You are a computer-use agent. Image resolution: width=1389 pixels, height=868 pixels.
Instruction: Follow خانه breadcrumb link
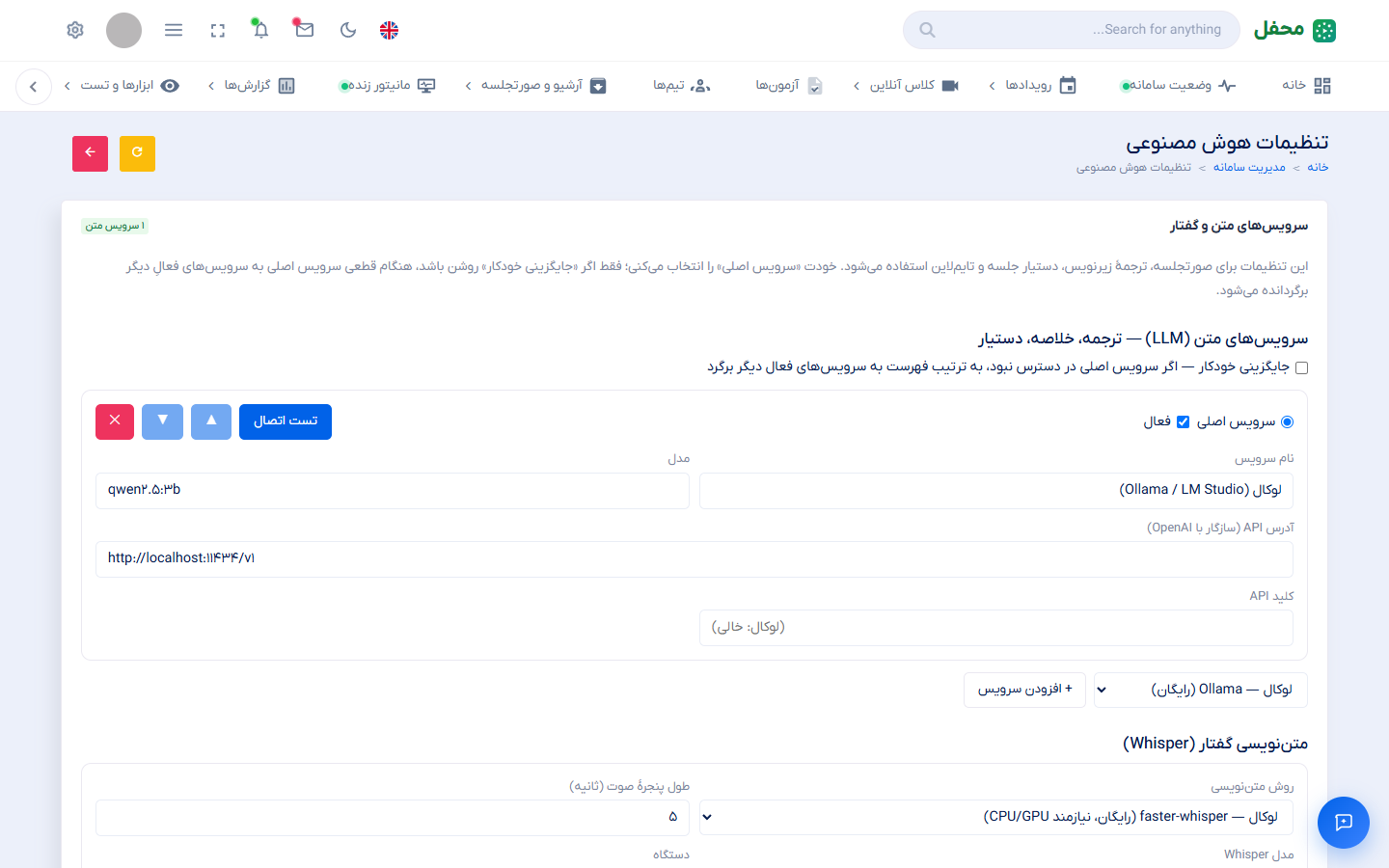click(x=1318, y=168)
